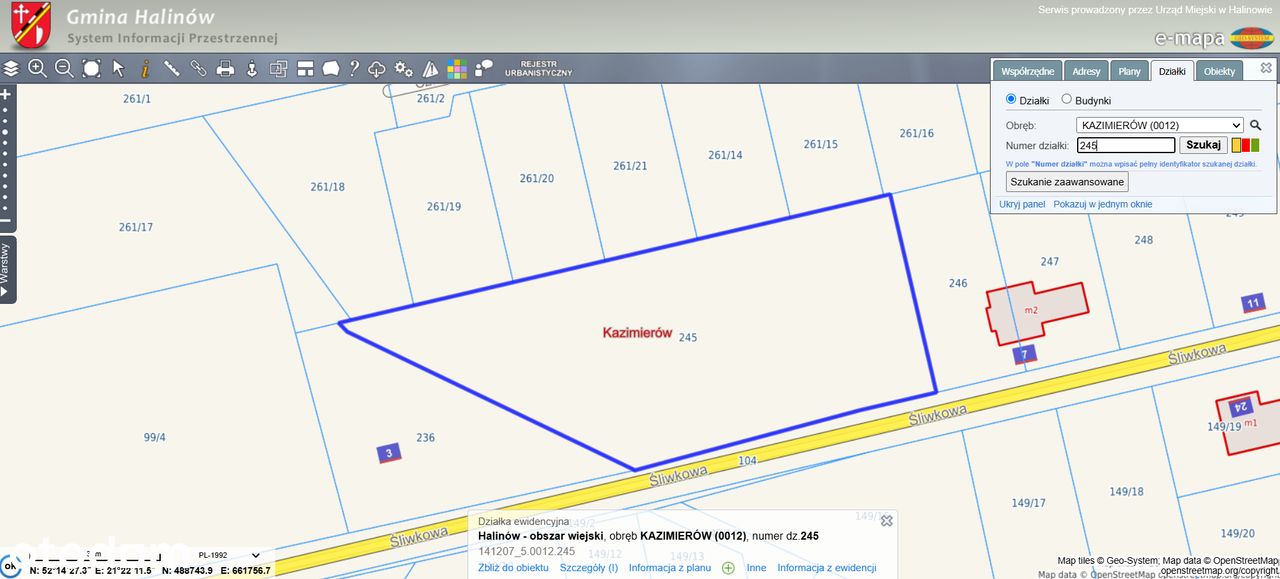Screen dimensions: 1280x579
Task: Open Szukanie zaawansowane
Action: (x=1067, y=182)
